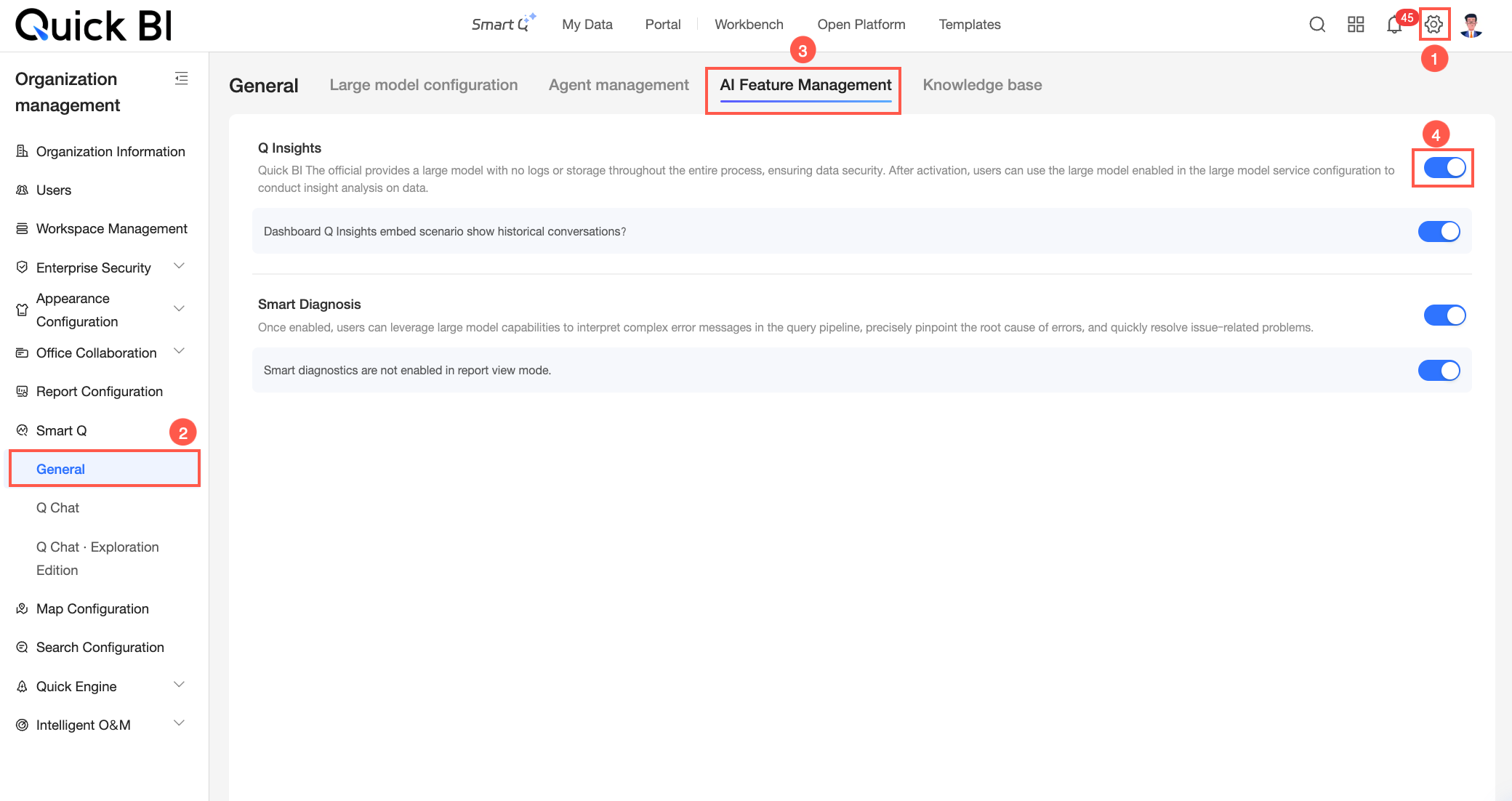Click the Search Configuration icon
The image size is (1512, 801).
pos(23,648)
